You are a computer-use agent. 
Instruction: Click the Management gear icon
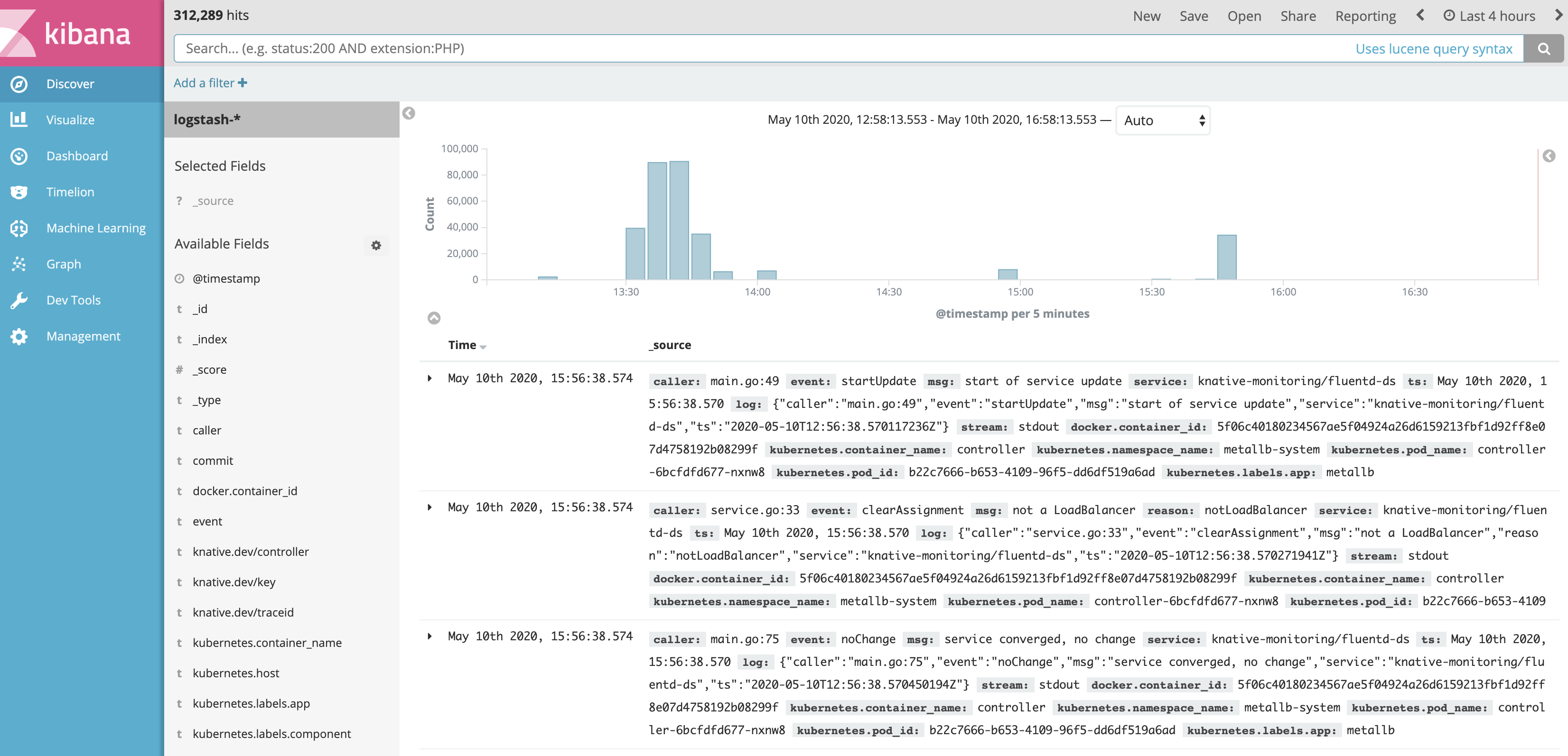[x=19, y=336]
